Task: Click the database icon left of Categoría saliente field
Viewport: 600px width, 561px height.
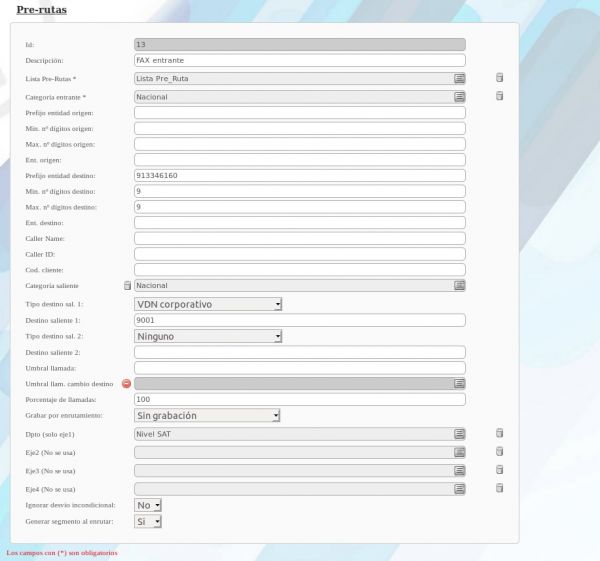Action: [x=127, y=285]
